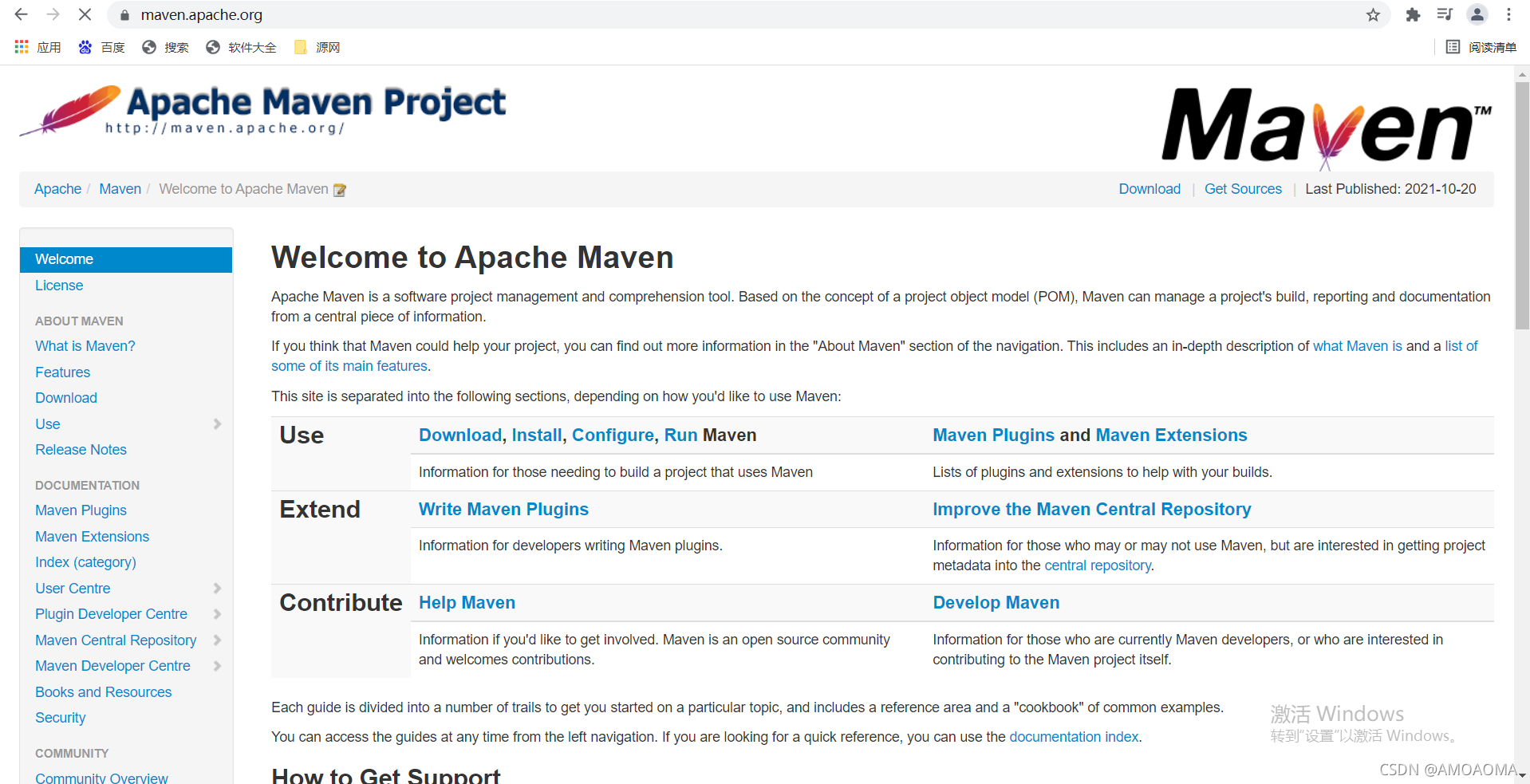This screenshot has width=1530, height=784.
Task: Expand the Use sidebar submenu arrow
Action: point(217,424)
